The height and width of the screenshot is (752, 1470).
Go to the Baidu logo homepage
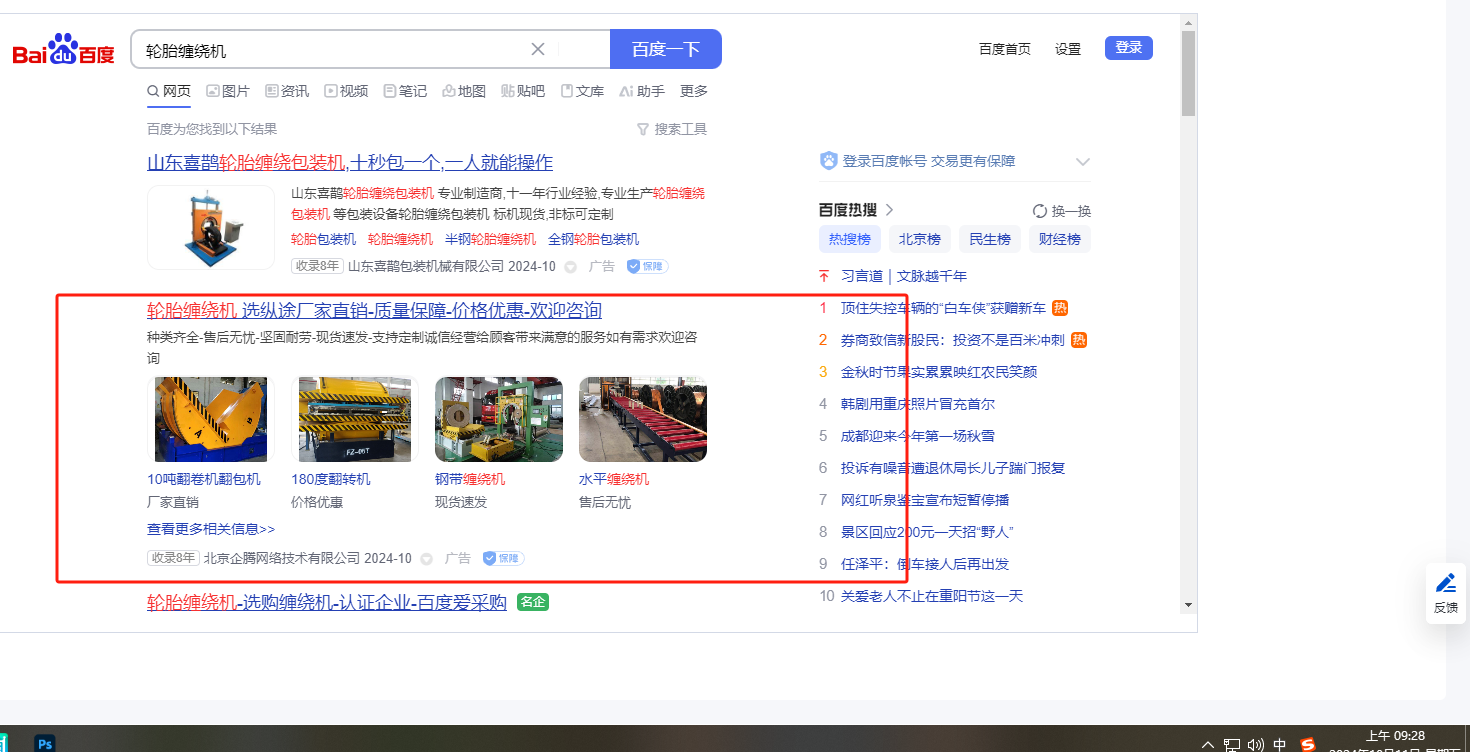click(64, 50)
